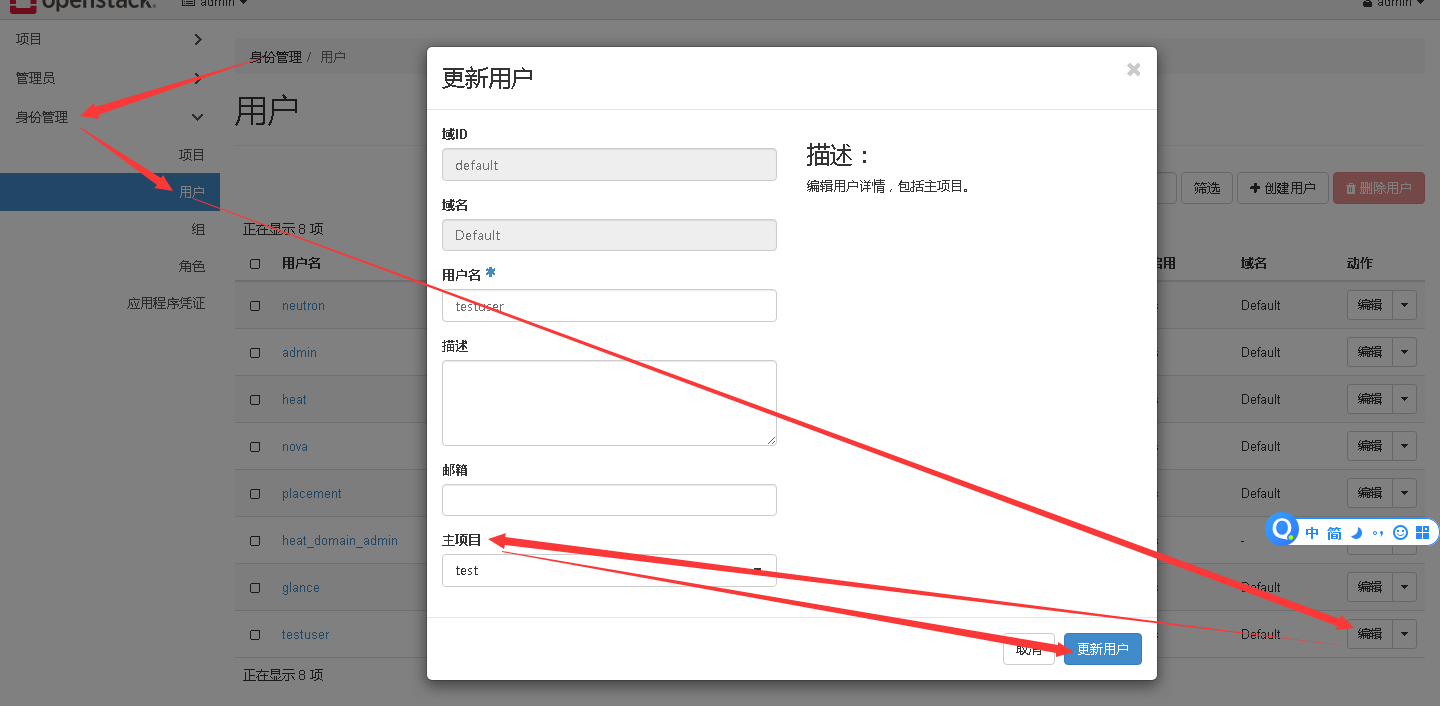Image resolution: width=1440 pixels, height=706 pixels.
Task: Toggle 简 simplified mode on IME bar
Action: [1334, 533]
